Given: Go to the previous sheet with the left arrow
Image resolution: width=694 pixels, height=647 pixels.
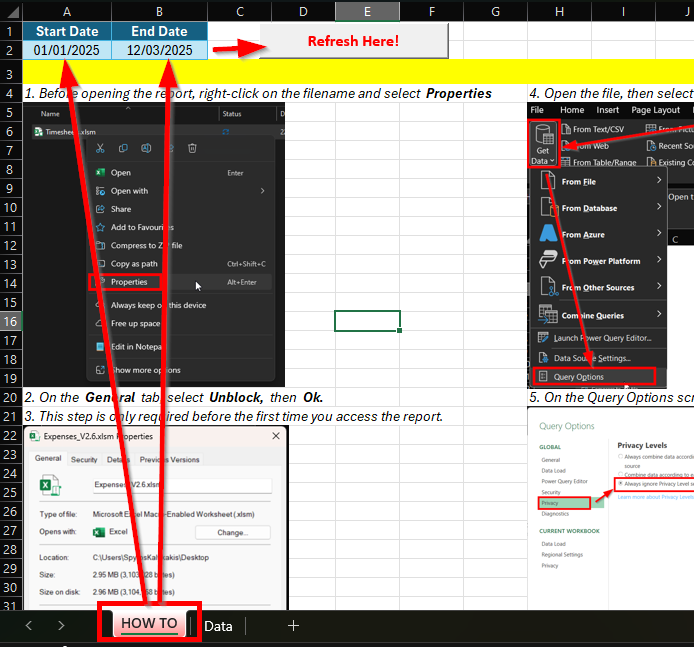Looking at the screenshot, I should 29,625.
